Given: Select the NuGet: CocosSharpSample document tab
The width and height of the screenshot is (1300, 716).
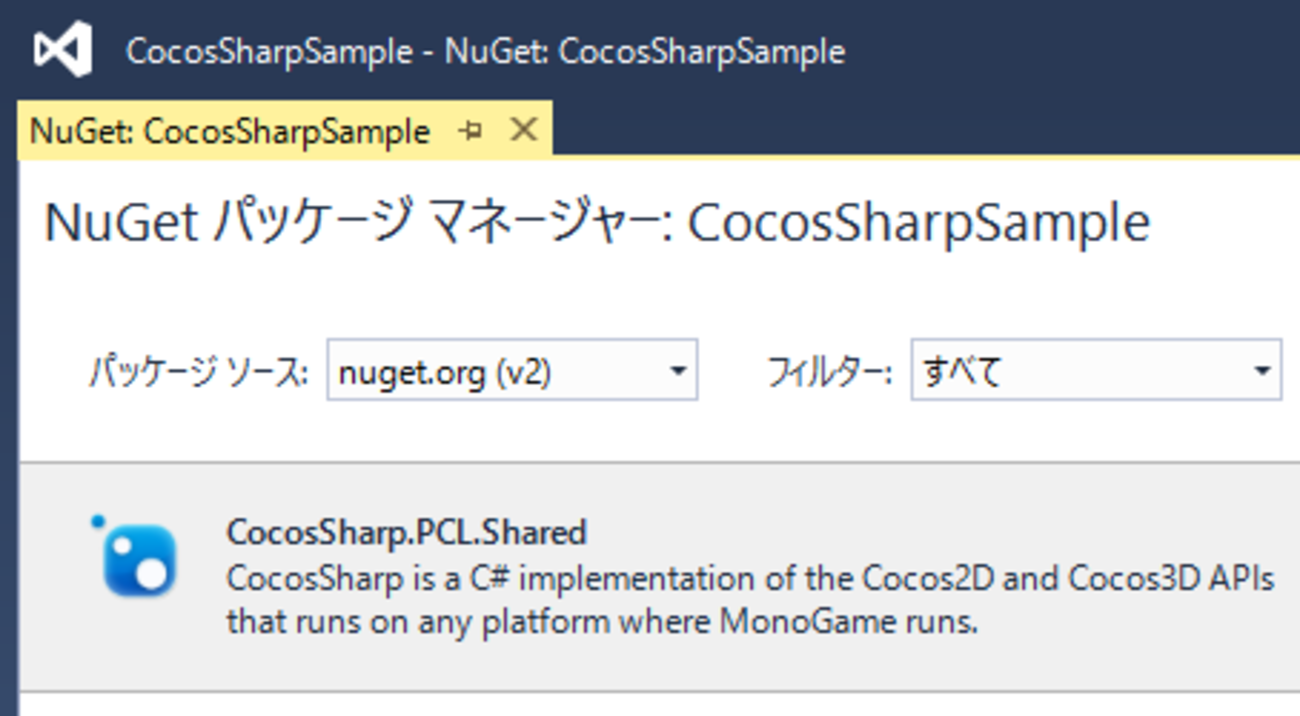Looking at the screenshot, I should pos(230,132).
